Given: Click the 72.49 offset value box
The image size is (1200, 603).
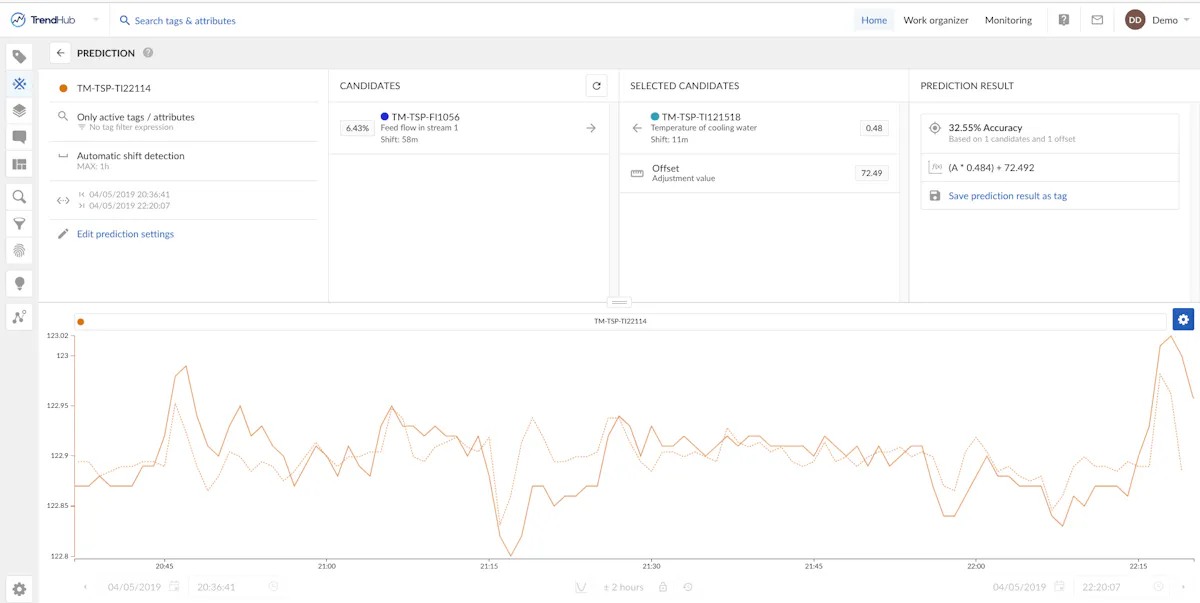Looking at the screenshot, I should [871, 173].
